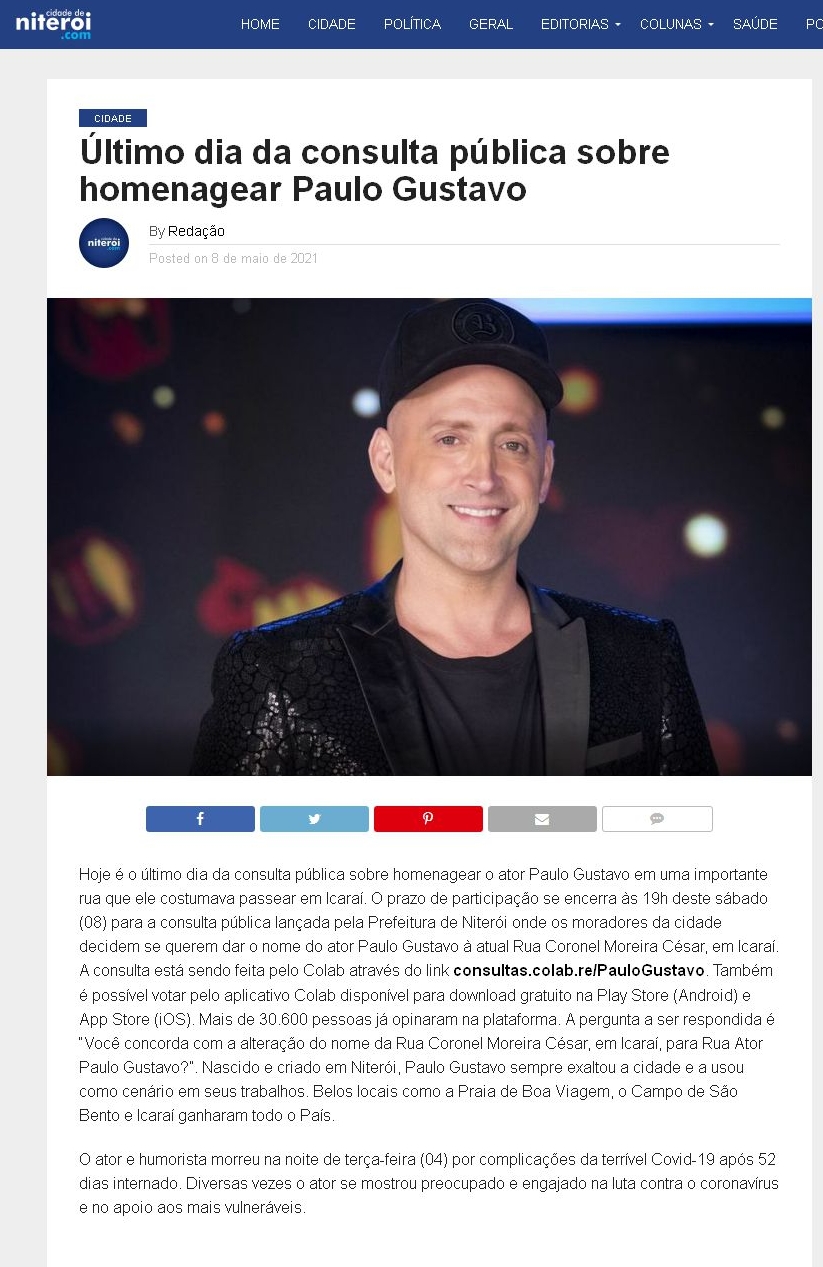This screenshot has height=1267, width=823.
Task: Expand the Editorias dropdown menu
Action: [x=581, y=24]
